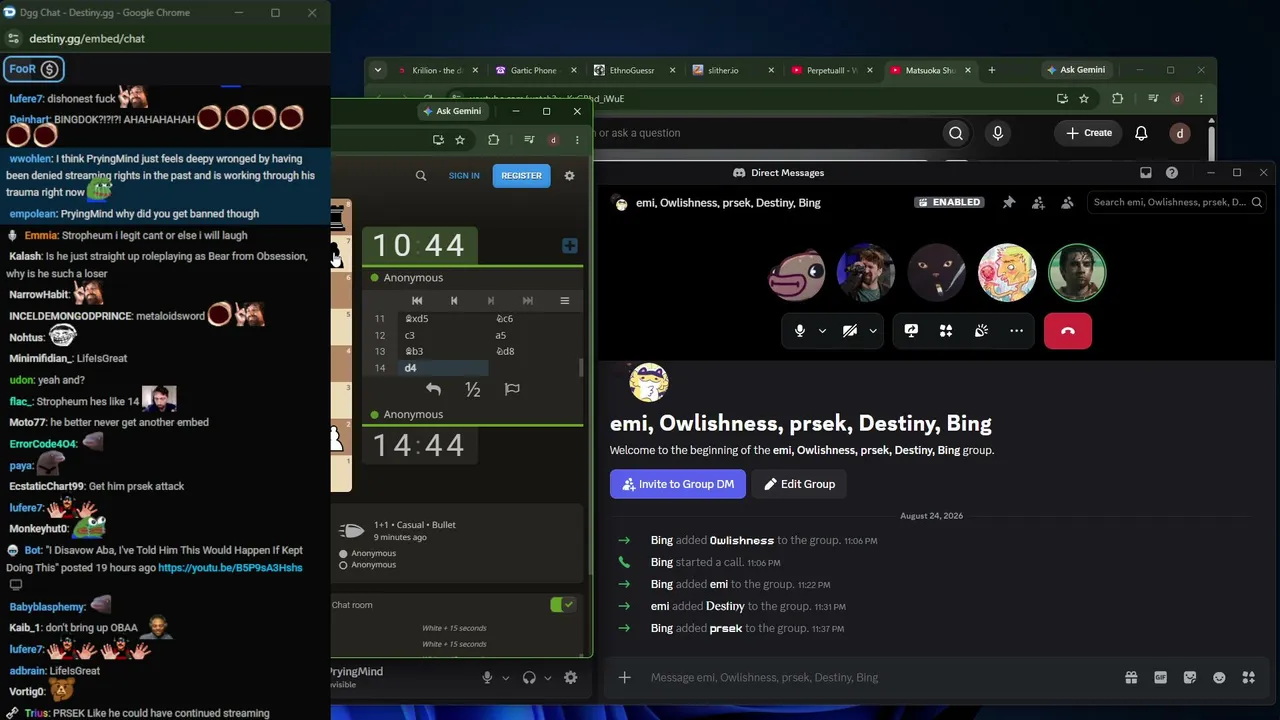
Task: Switch to the Krillion tab
Action: click(436, 70)
